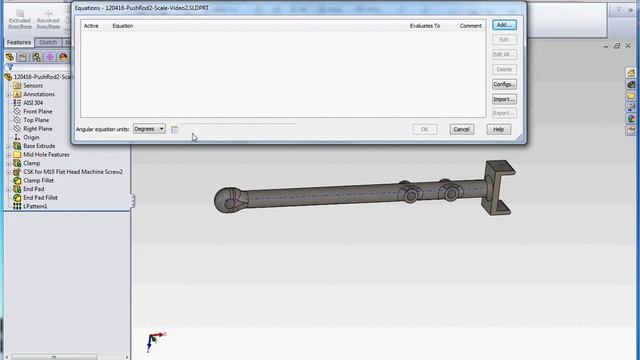The image size is (640, 360).
Task: Toggle the checkbox beside the Degrees dropdown
Action: [x=175, y=129]
